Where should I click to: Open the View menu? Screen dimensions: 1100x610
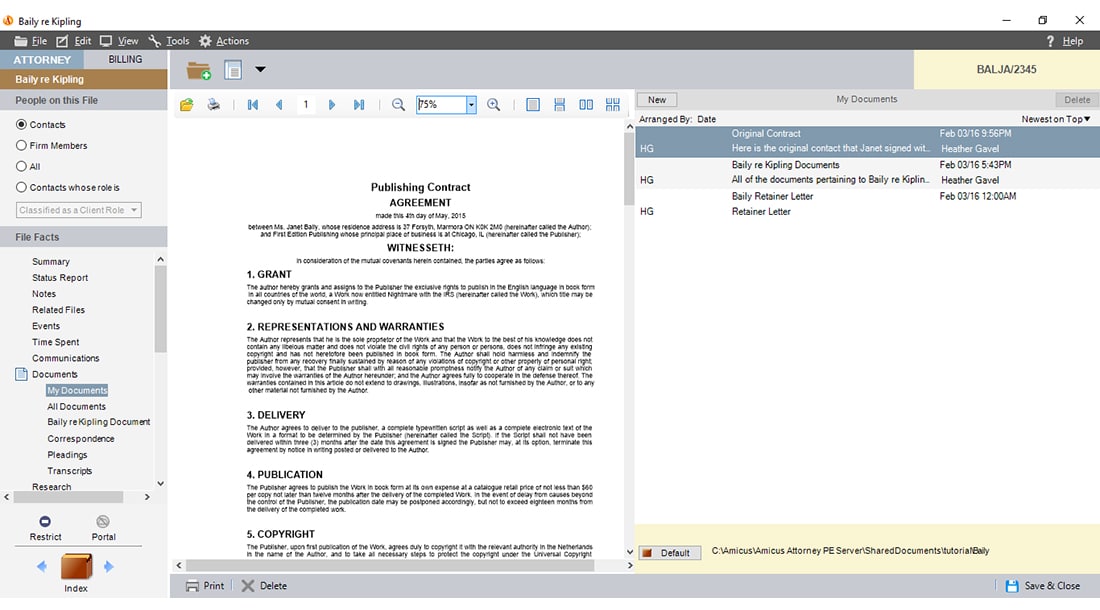(119, 41)
